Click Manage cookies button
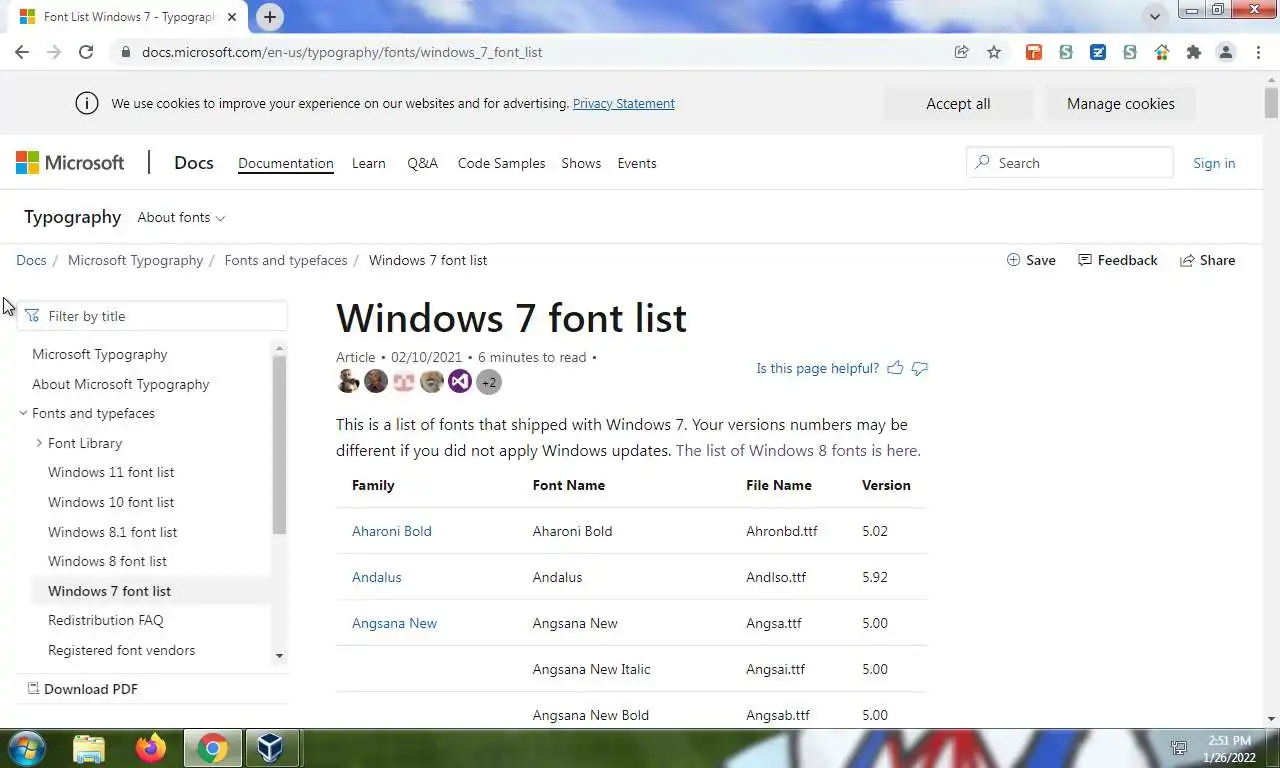 [1120, 104]
